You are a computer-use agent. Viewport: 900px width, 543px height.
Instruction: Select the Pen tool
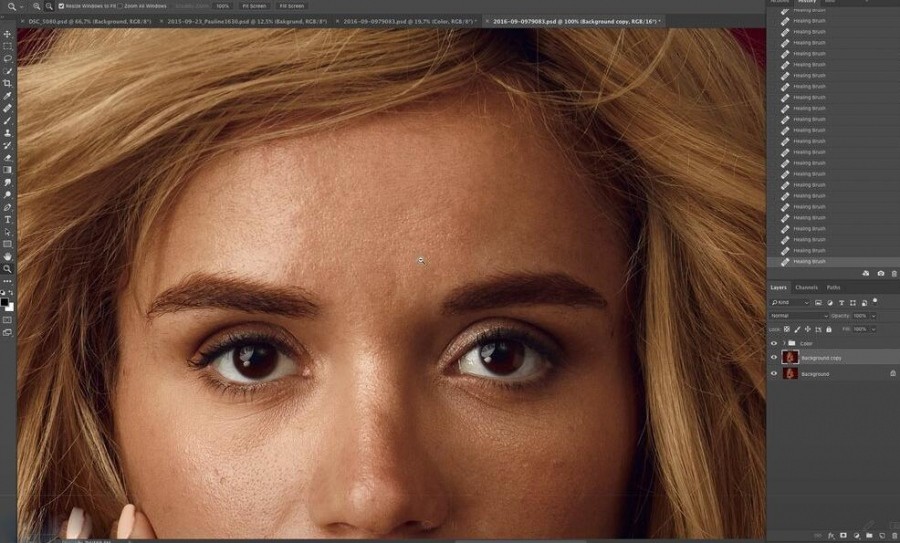coord(7,207)
